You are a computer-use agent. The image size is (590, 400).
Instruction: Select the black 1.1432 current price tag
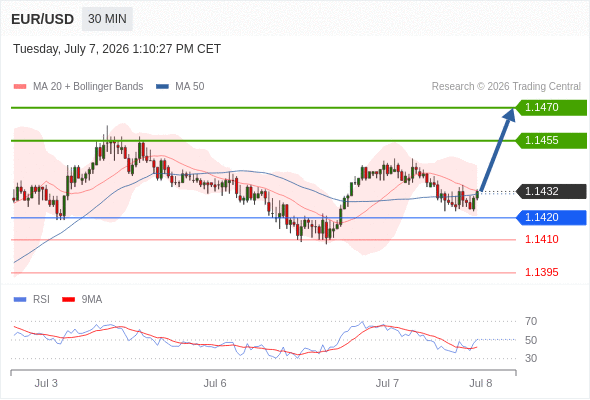click(x=551, y=191)
